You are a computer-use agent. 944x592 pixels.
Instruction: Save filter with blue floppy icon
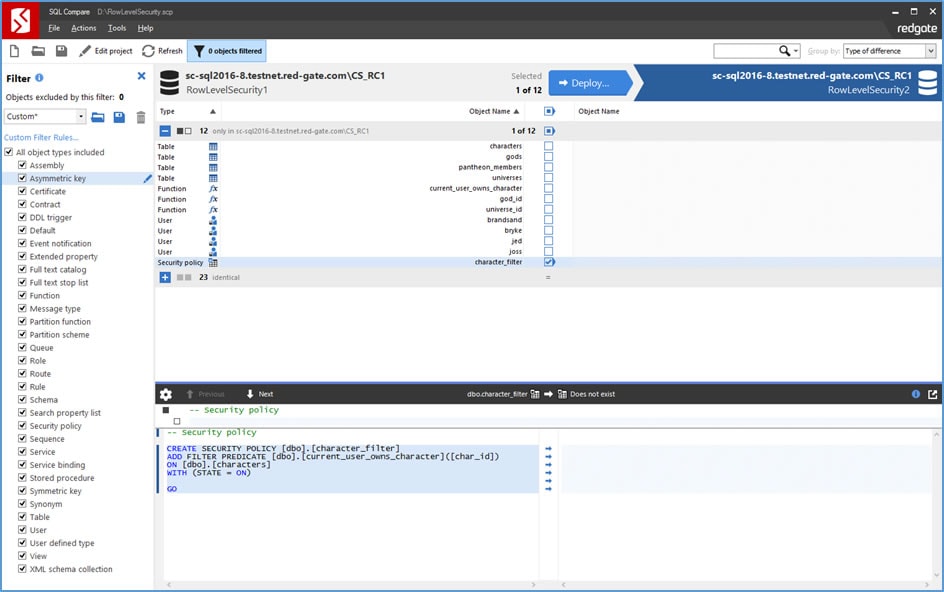[119, 117]
